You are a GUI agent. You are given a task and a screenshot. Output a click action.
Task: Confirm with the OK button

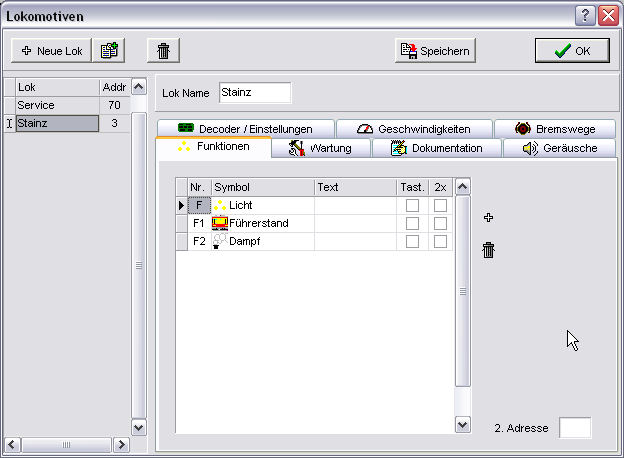click(572, 51)
